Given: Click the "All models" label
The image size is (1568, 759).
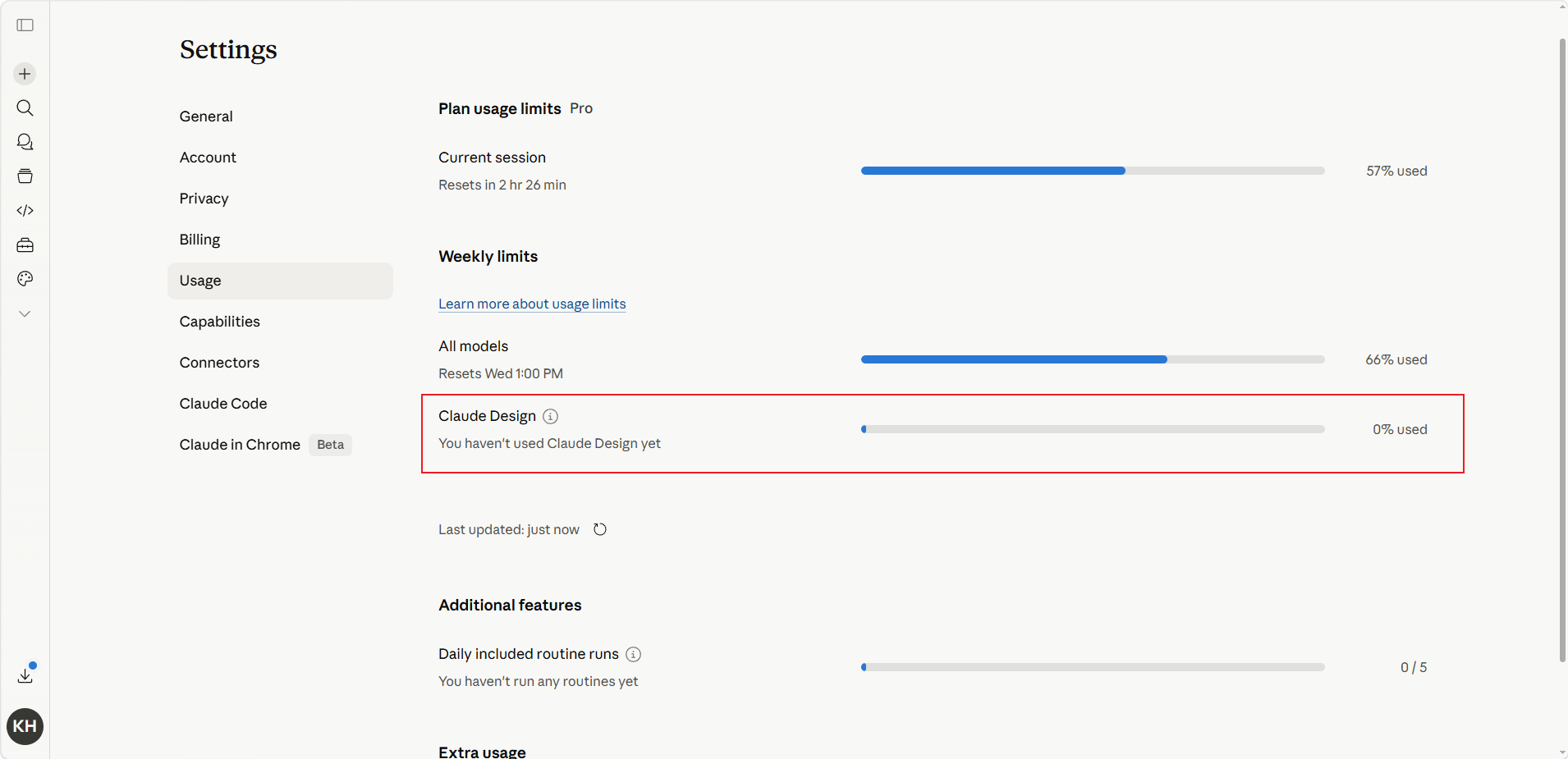Looking at the screenshot, I should pos(474,346).
